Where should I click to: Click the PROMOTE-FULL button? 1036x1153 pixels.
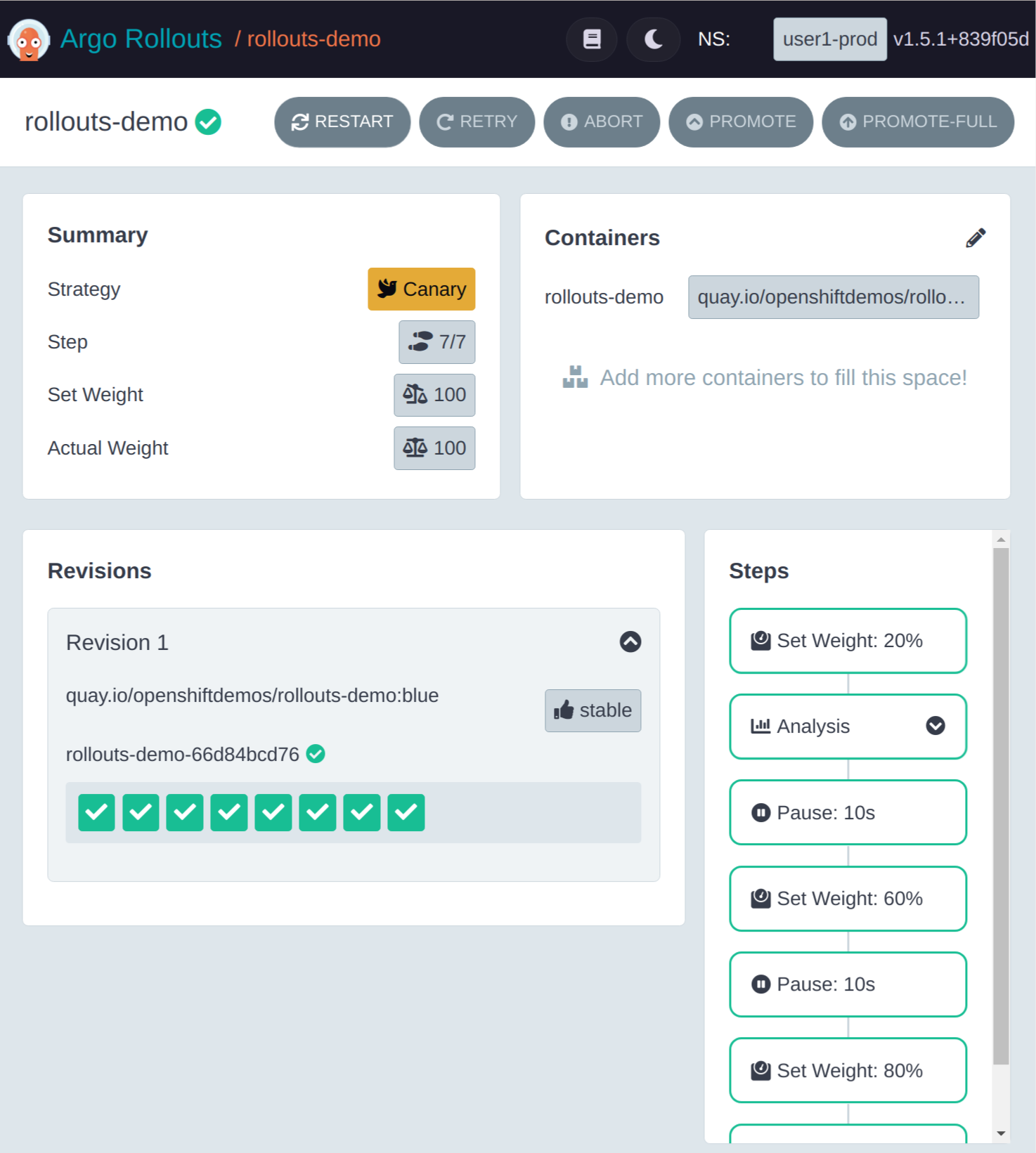pos(918,122)
